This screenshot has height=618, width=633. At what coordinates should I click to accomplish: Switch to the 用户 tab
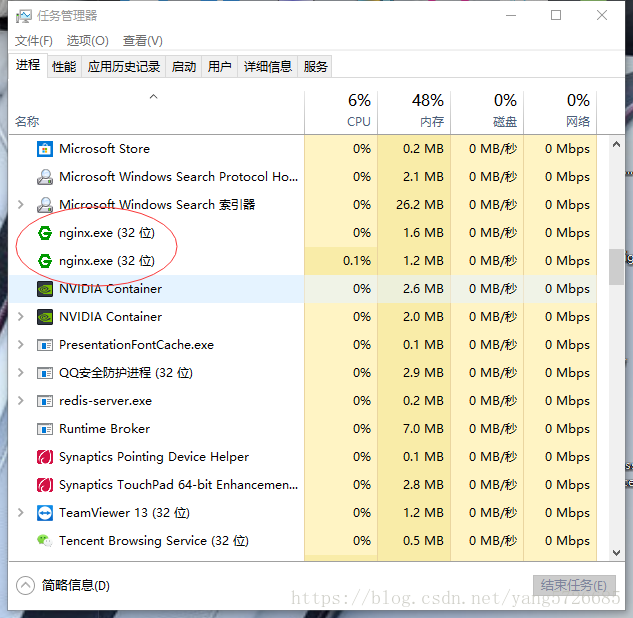coord(220,66)
